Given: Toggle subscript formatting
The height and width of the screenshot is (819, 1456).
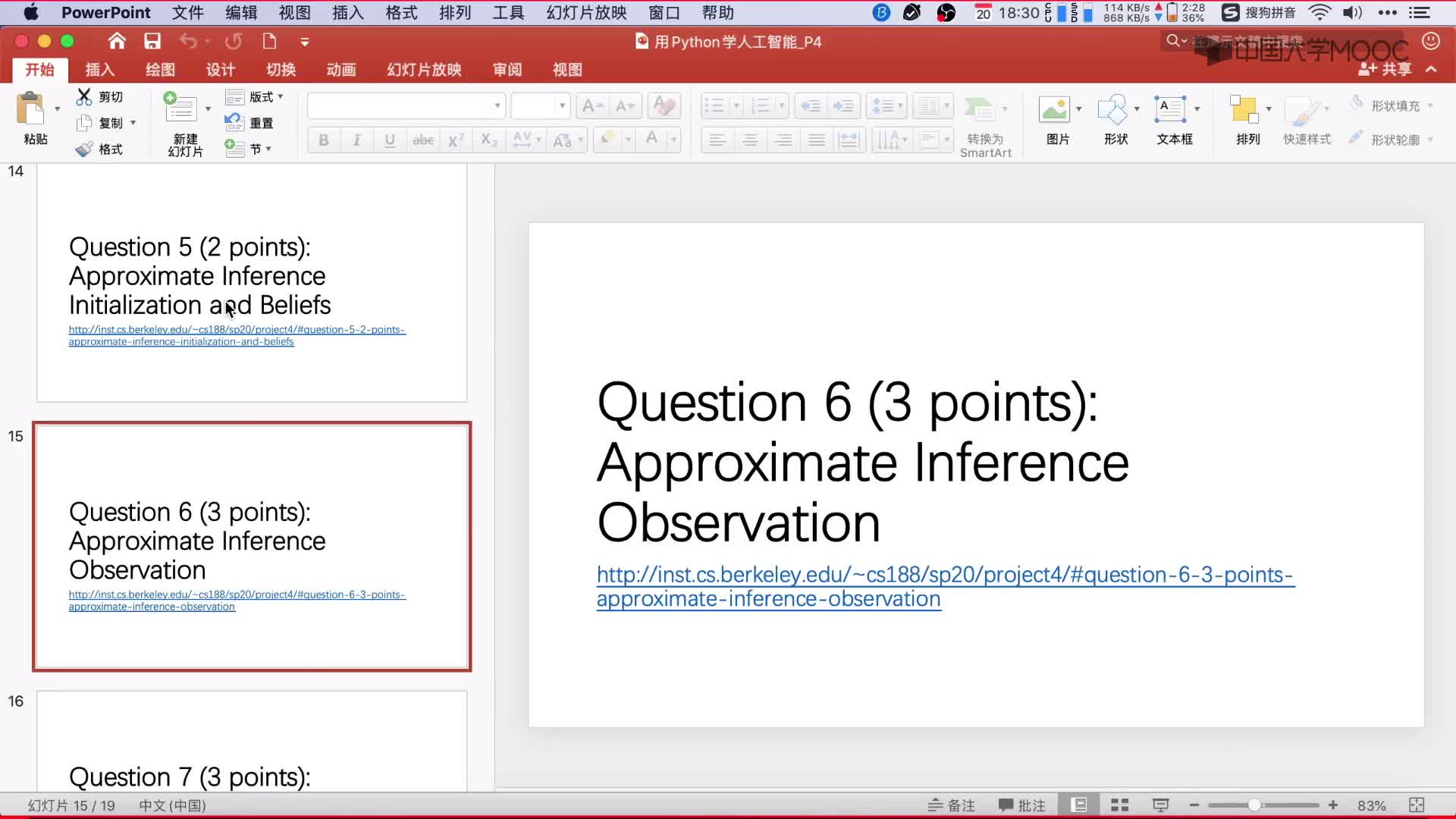Looking at the screenshot, I should point(489,140).
